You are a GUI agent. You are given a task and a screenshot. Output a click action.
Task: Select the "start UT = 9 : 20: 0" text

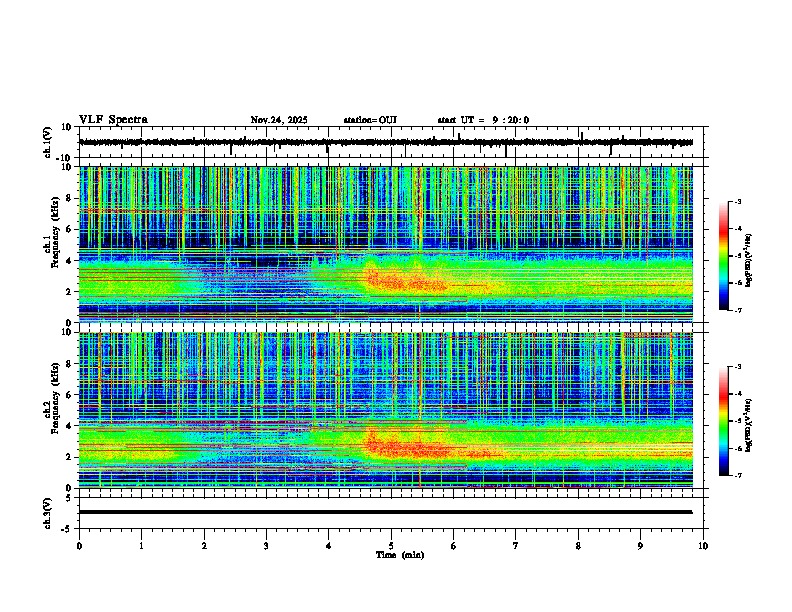click(x=483, y=120)
